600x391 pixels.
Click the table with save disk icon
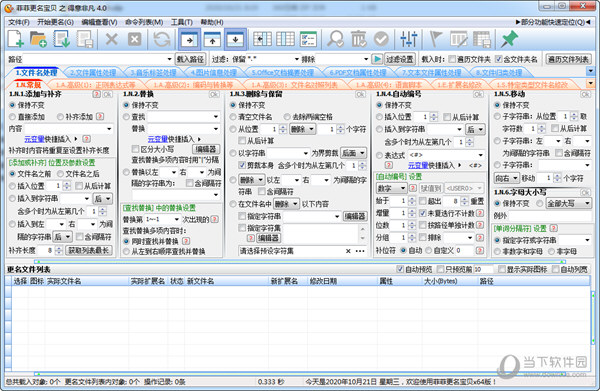(481, 39)
